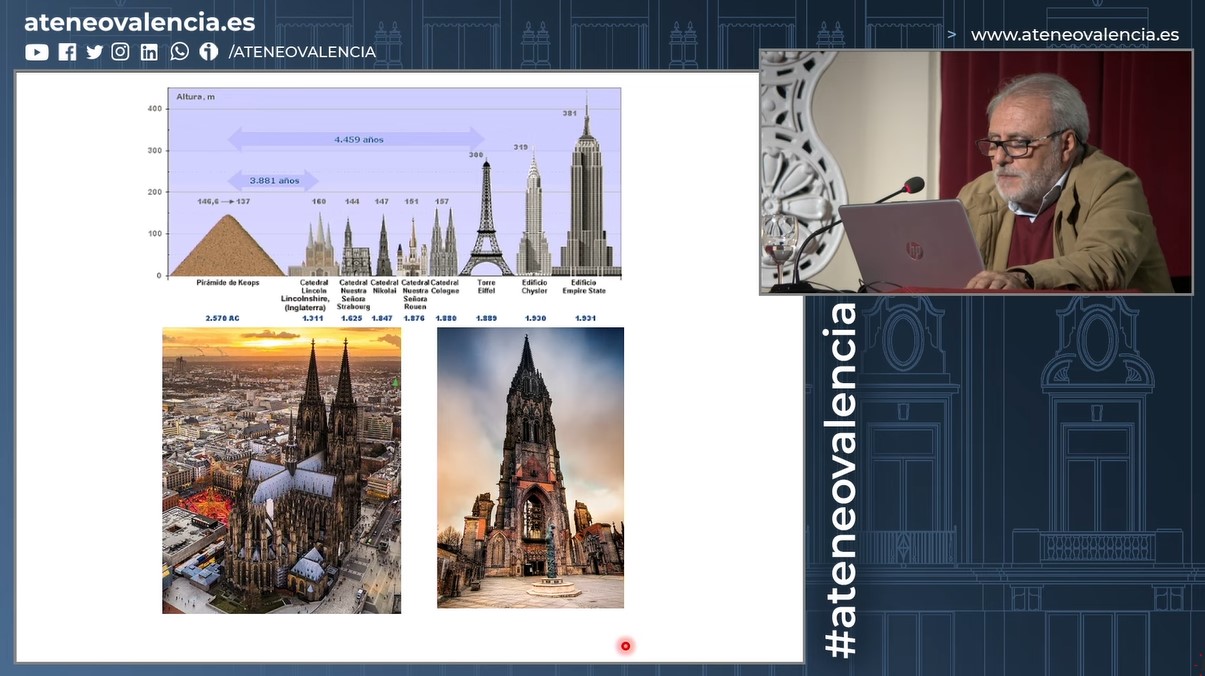Click the WhatsApp icon

click(x=179, y=52)
